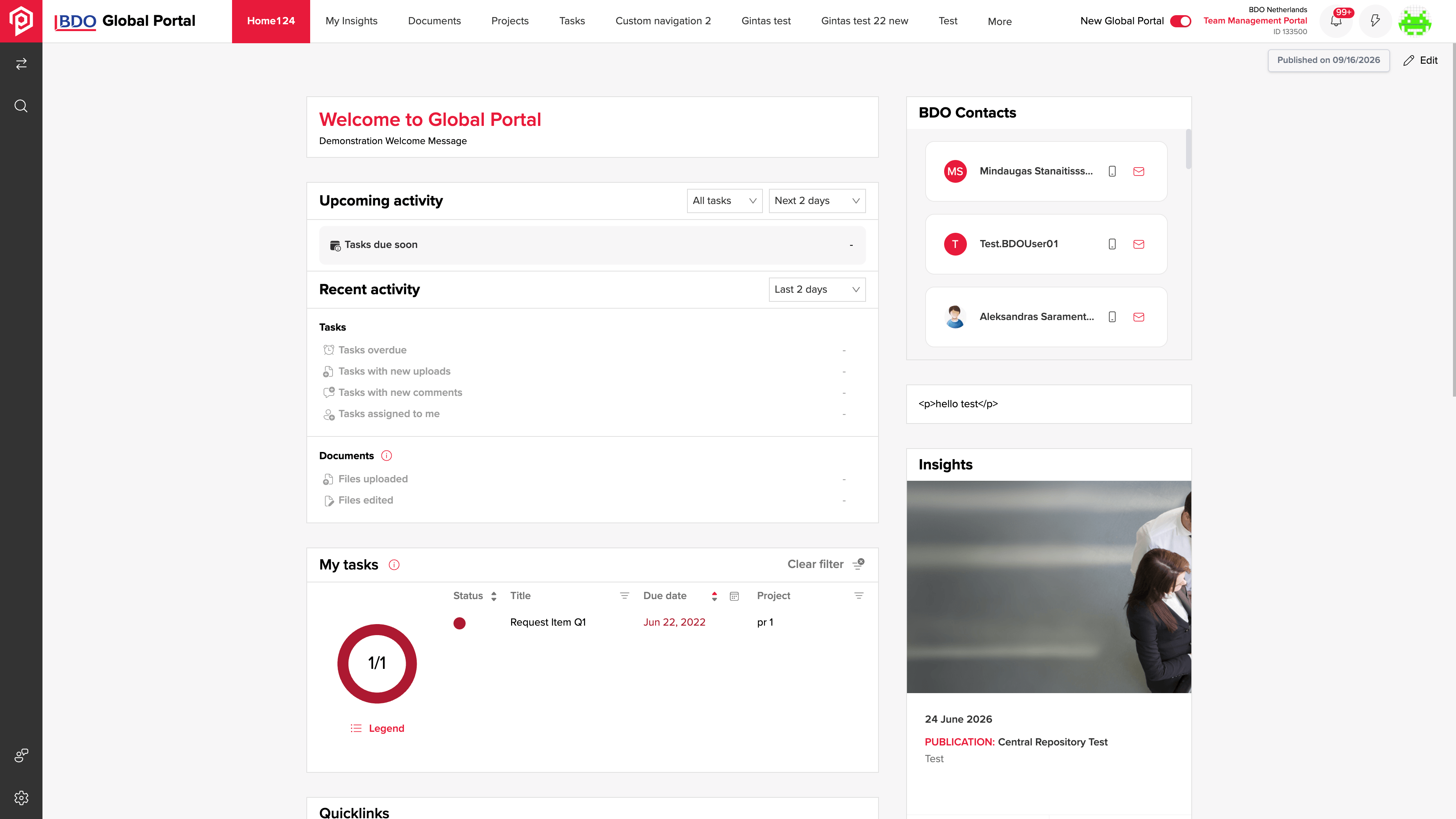Click the Edit page button
This screenshot has height=819, width=1456.
click(1420, 61)
